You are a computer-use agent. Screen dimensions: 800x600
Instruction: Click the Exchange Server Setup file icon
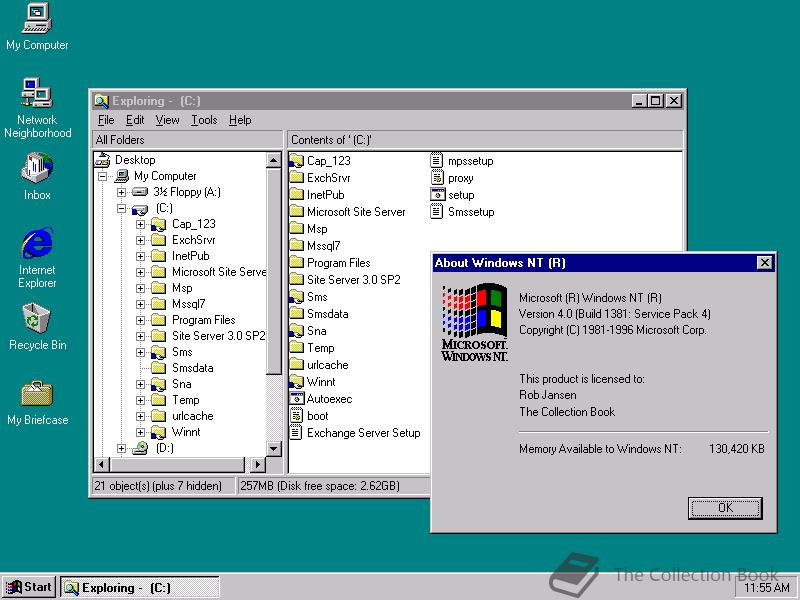tap(296, 433)
